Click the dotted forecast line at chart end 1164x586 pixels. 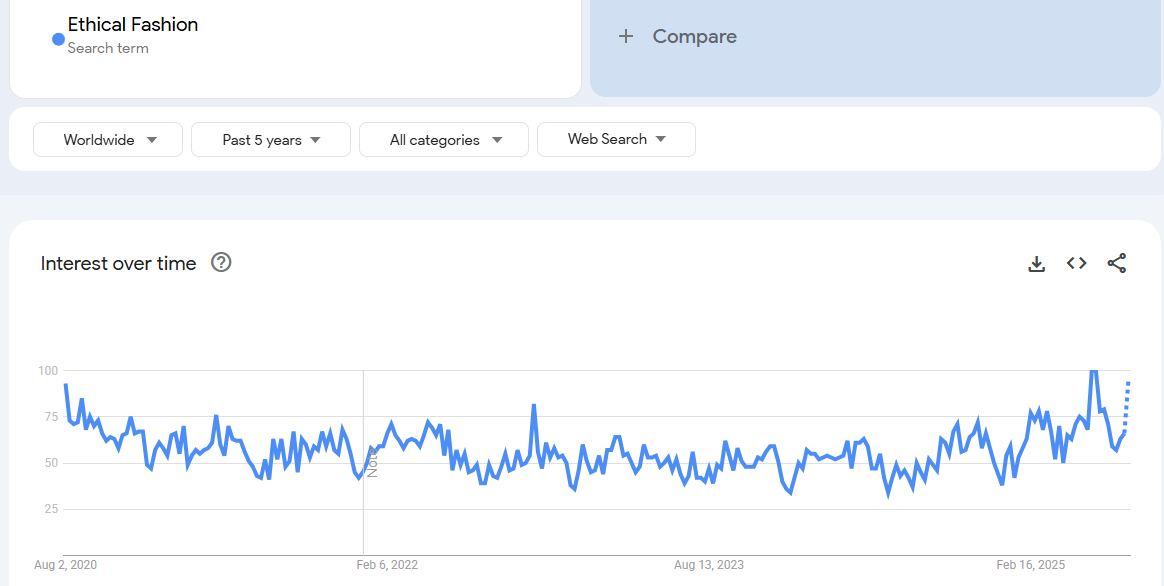(1127, 400)
